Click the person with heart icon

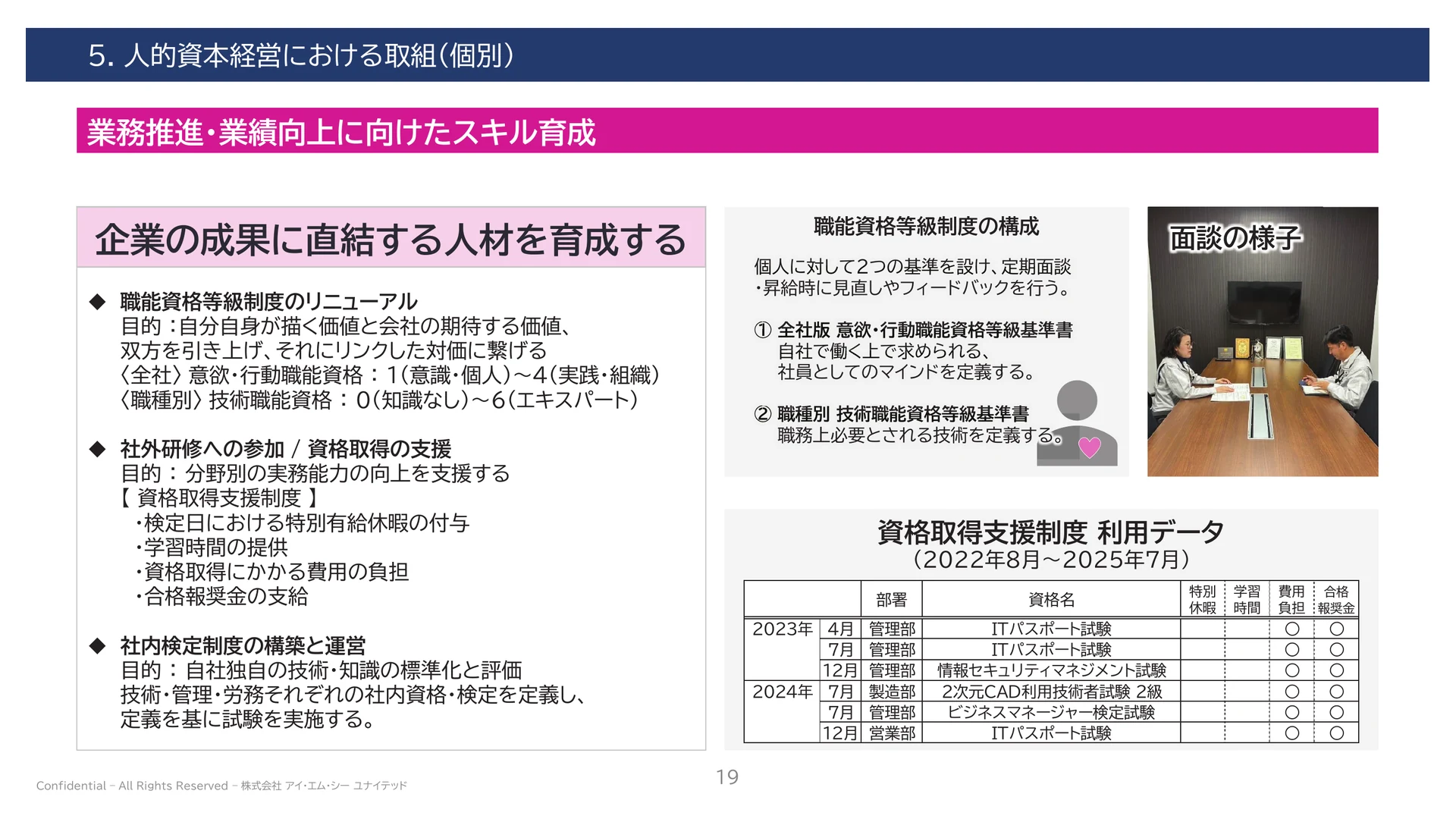coord(1077,423)
